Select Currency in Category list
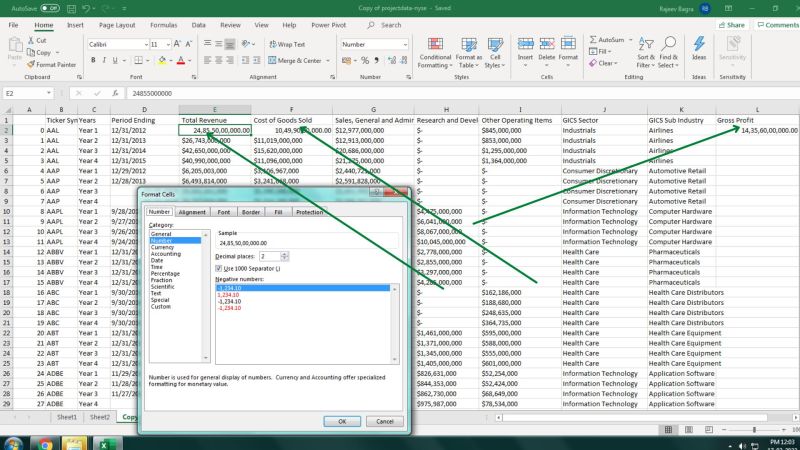This screenshot has width=800, height=450. (x=162, y=247)
